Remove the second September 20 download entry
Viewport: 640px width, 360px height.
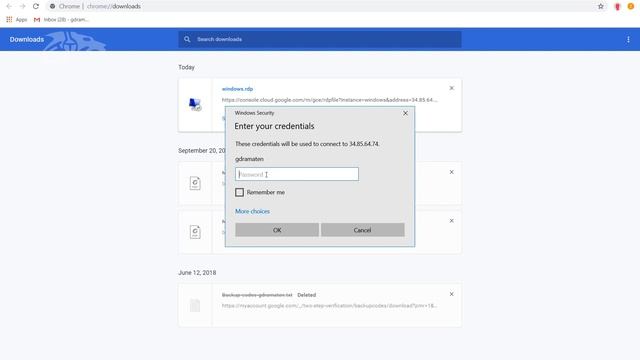pyautogui.click(x=451, y=221)
